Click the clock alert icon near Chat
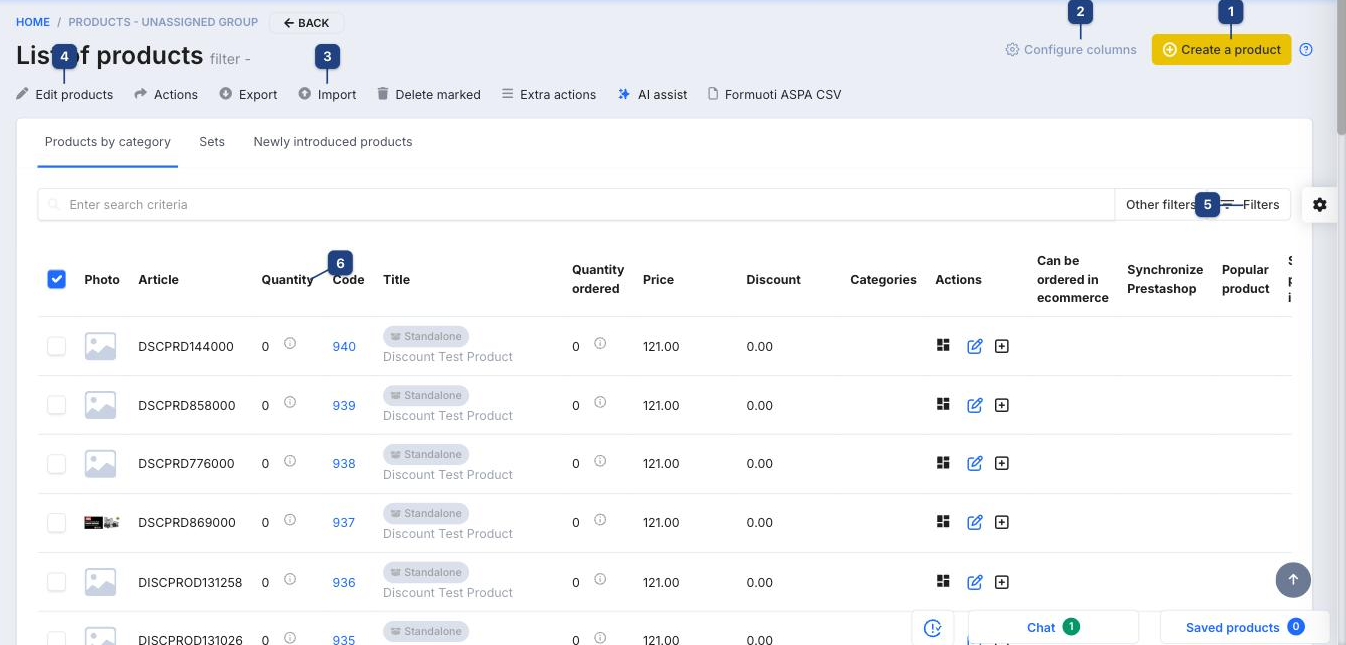Screen dimensions: 1346x645 933,628
